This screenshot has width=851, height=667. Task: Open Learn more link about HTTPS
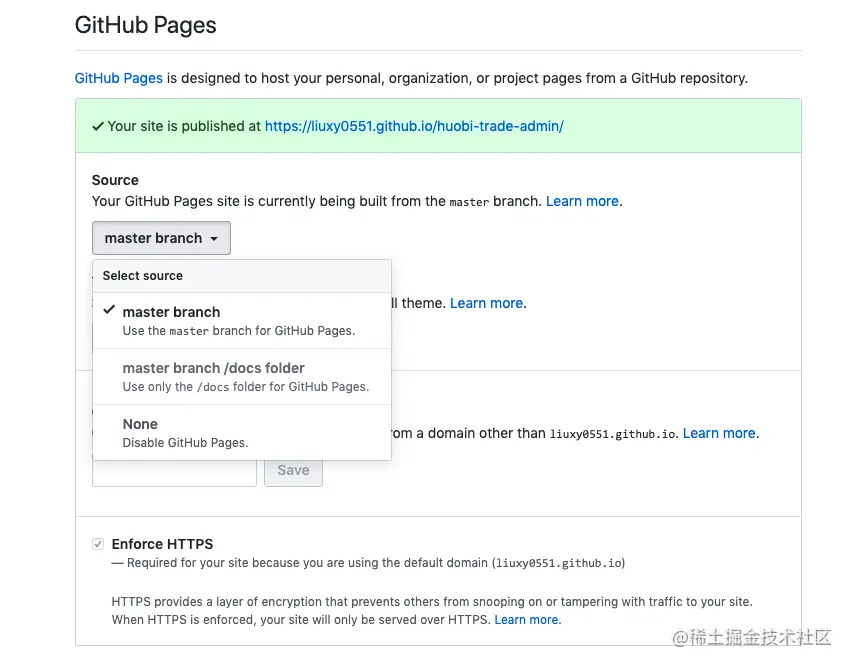coord(526,620)
